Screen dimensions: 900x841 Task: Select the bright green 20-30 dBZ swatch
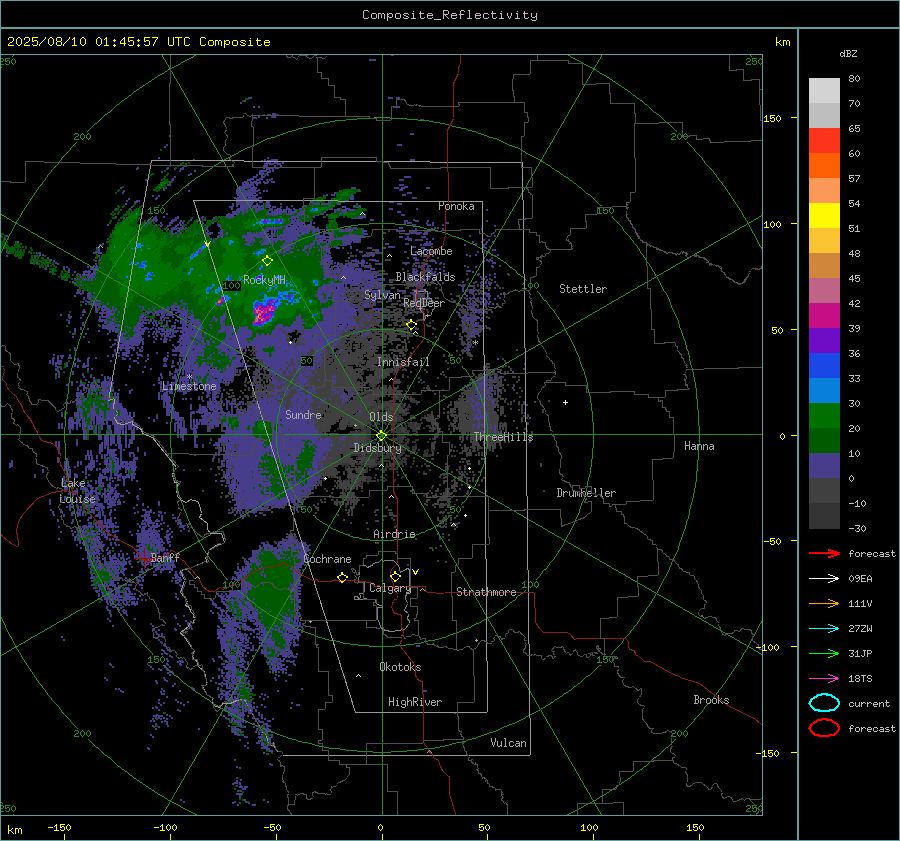pyautogui.click(x=824, y=416)
